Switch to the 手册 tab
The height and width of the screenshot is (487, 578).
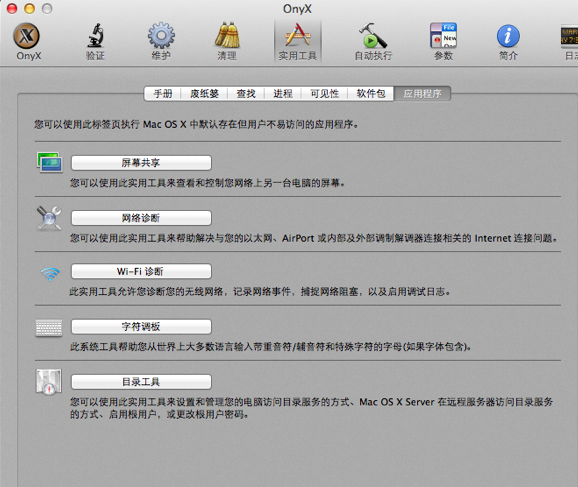(x=163, y=94)
